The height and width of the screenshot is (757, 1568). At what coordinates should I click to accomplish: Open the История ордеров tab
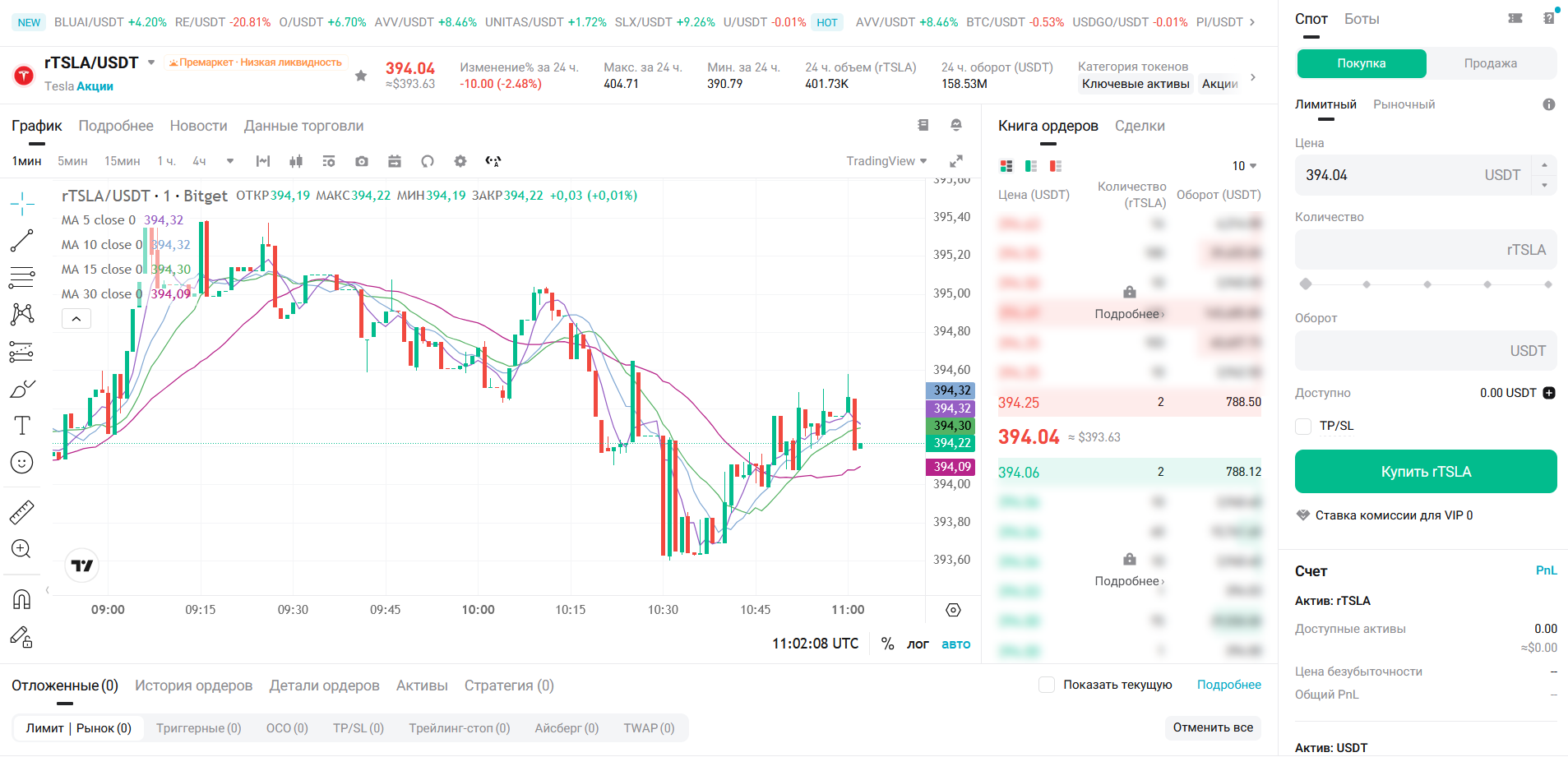tap(193, 685)
